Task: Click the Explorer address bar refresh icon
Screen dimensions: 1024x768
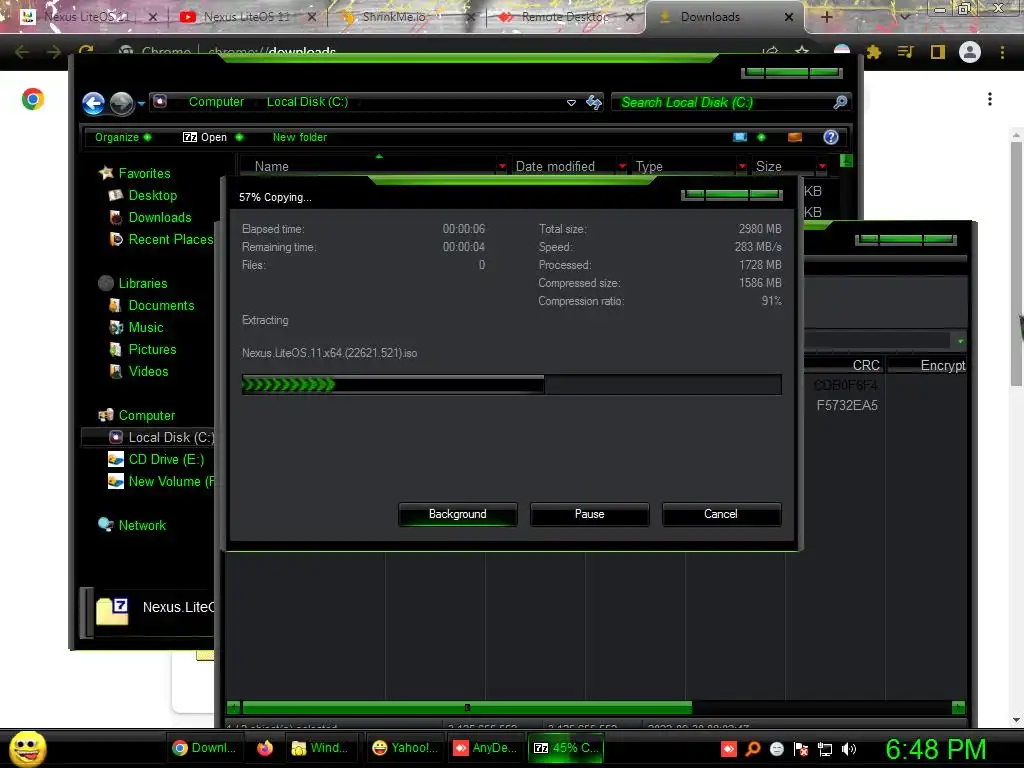Action: pos(594,102)
